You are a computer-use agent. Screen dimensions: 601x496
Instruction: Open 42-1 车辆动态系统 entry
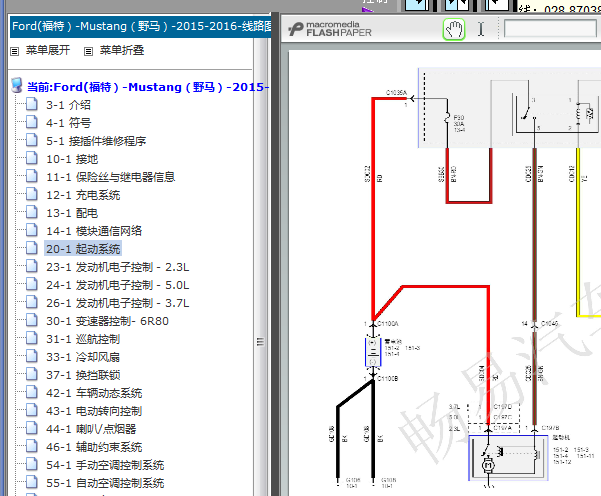pyautogui.click(x=94, y=393)
